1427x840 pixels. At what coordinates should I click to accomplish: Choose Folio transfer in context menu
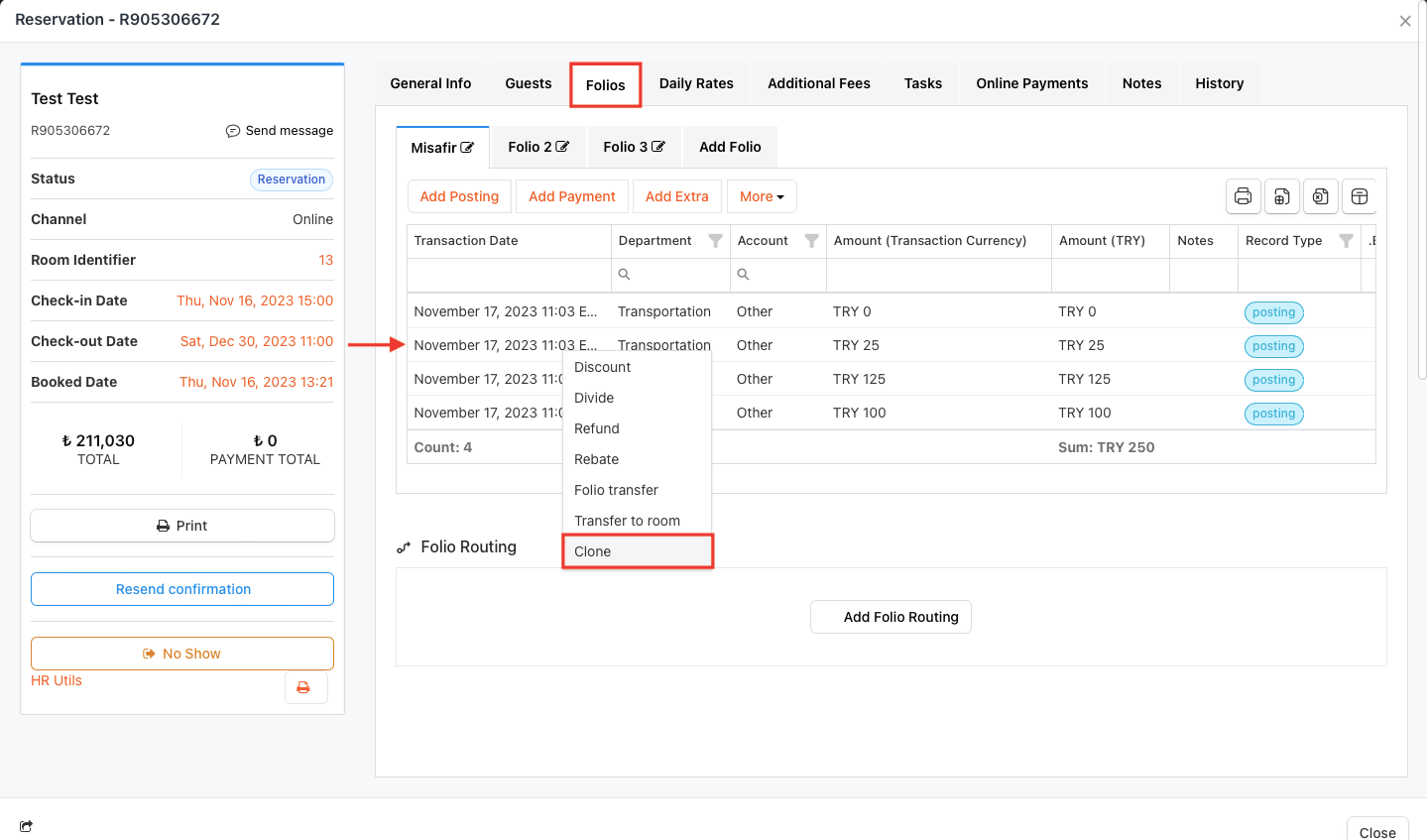(616, 490)
